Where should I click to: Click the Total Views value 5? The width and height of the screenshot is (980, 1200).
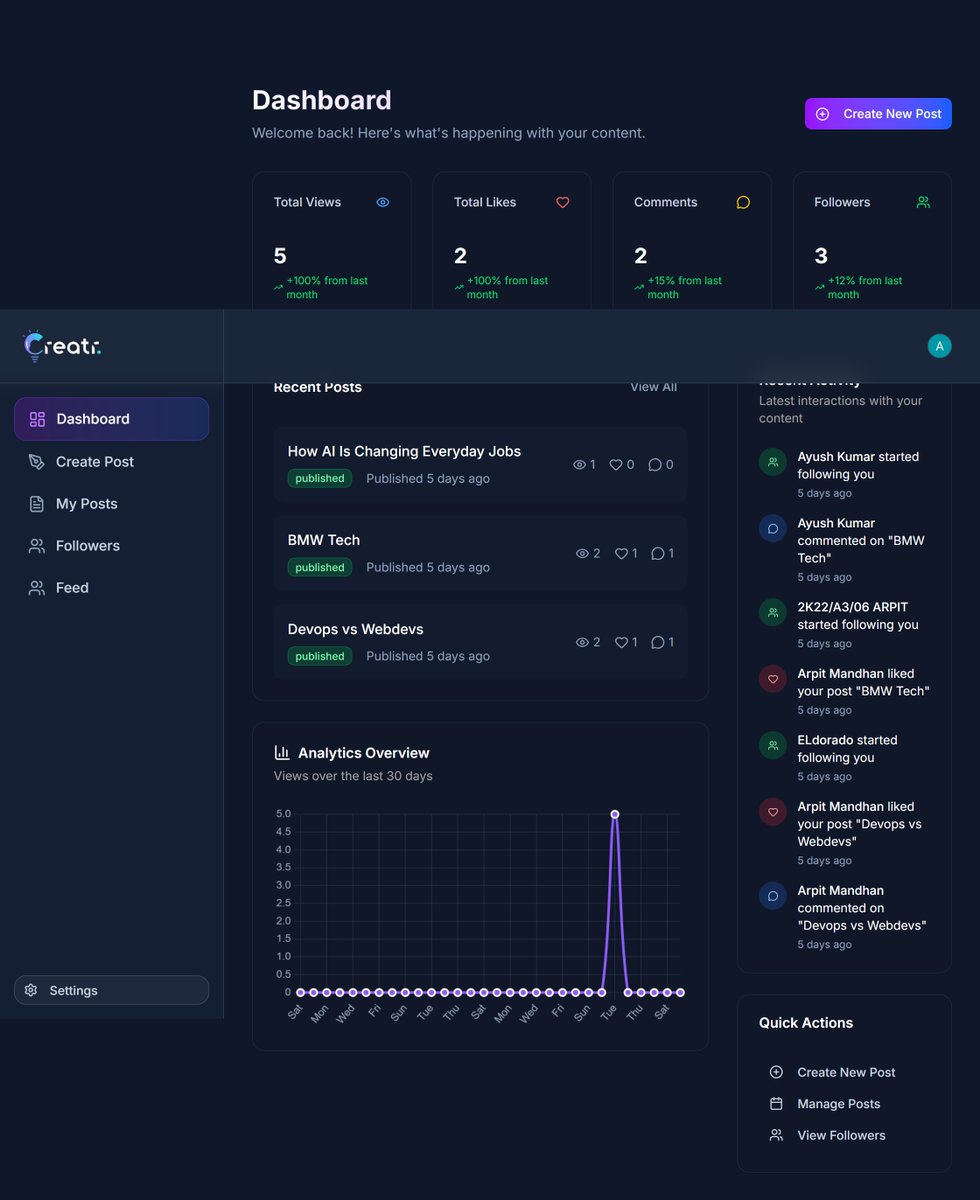280,256
